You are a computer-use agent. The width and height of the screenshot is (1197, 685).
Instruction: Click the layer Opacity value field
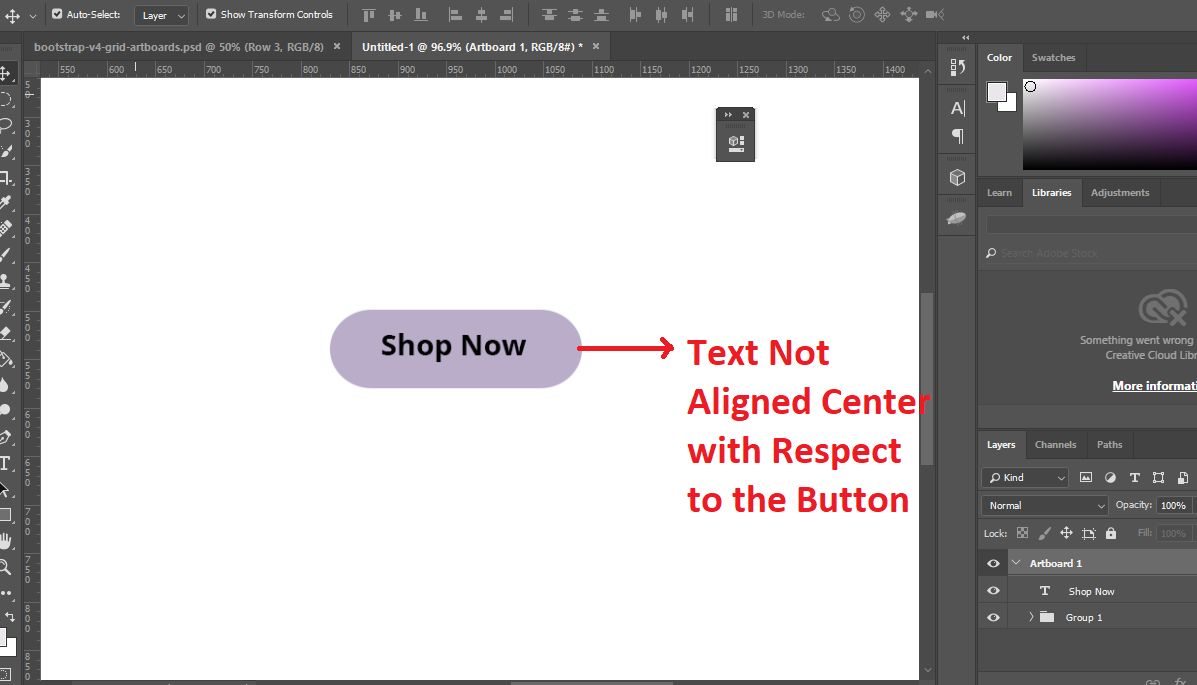coord(1173,506)
